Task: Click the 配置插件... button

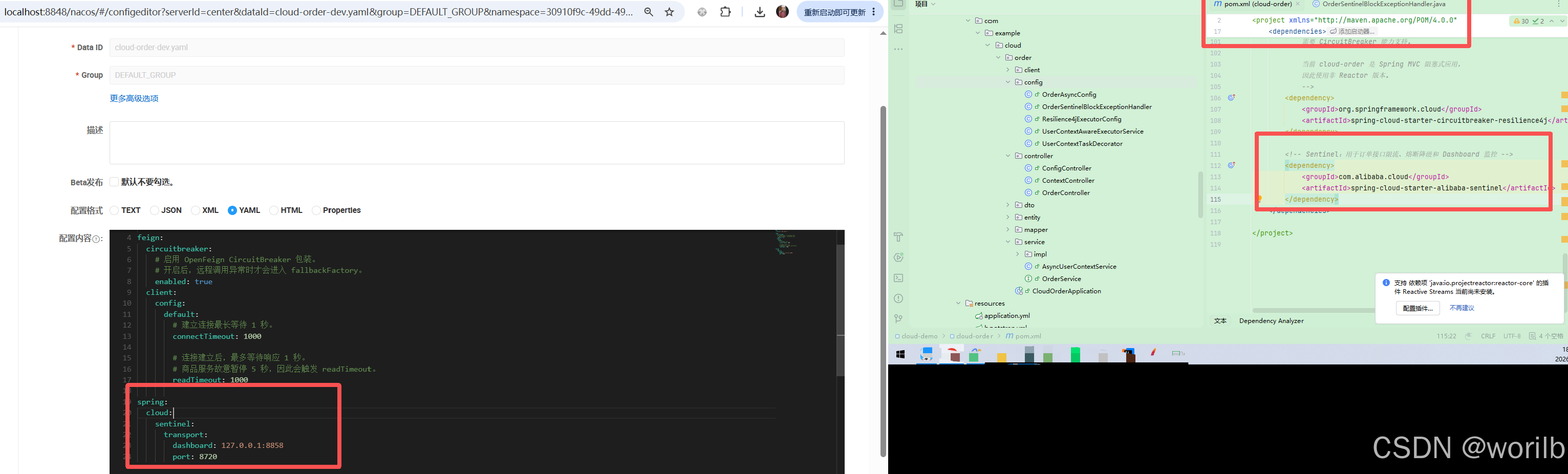Action: click(1417, 309)
